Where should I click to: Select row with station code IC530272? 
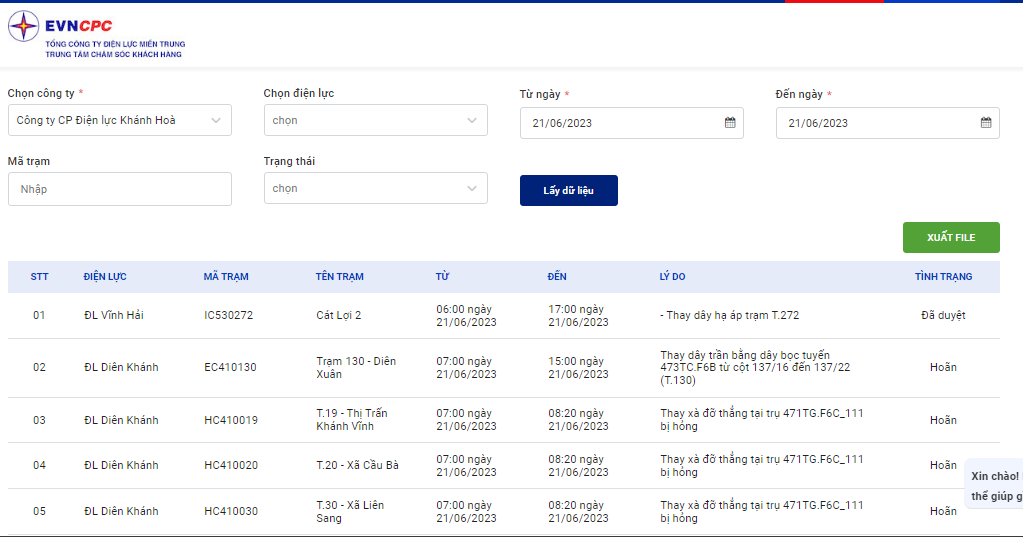tap(228, 315)
